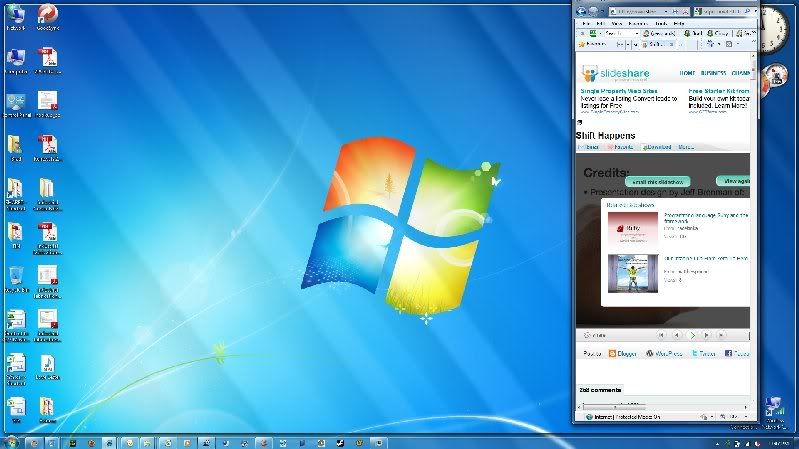Click the analog clock gadget

(x=773, y=30)
